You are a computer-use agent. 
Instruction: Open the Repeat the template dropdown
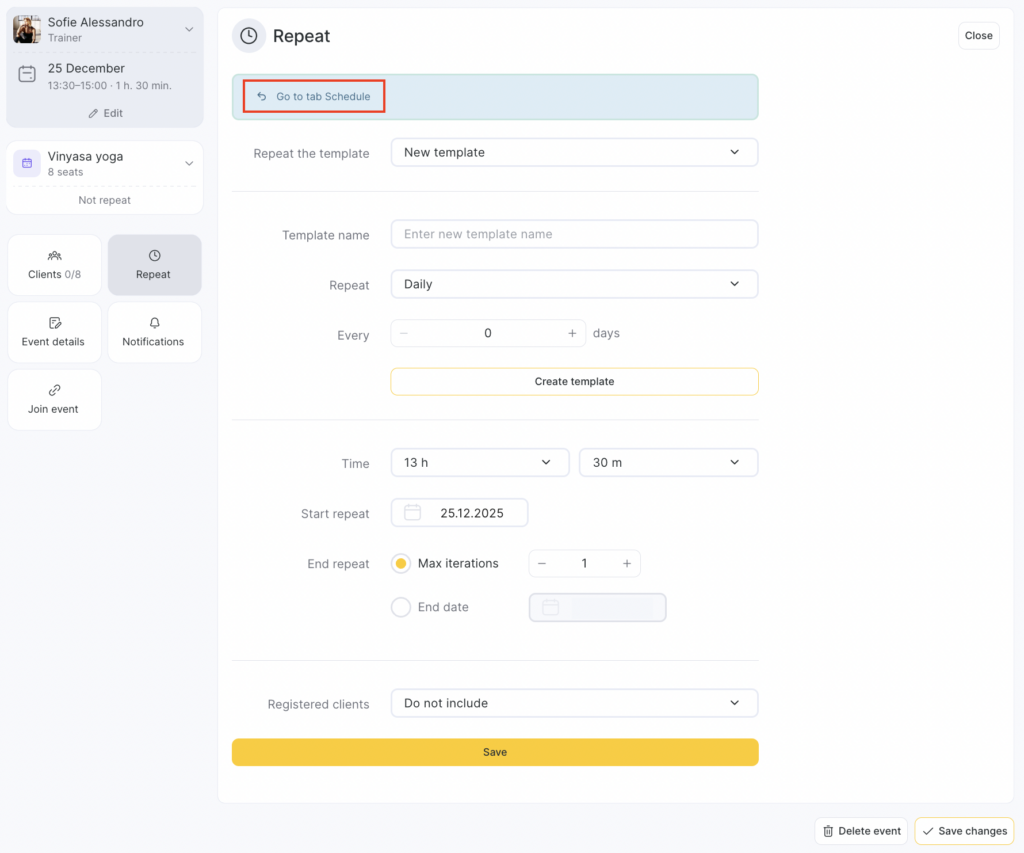click(574, 153)
